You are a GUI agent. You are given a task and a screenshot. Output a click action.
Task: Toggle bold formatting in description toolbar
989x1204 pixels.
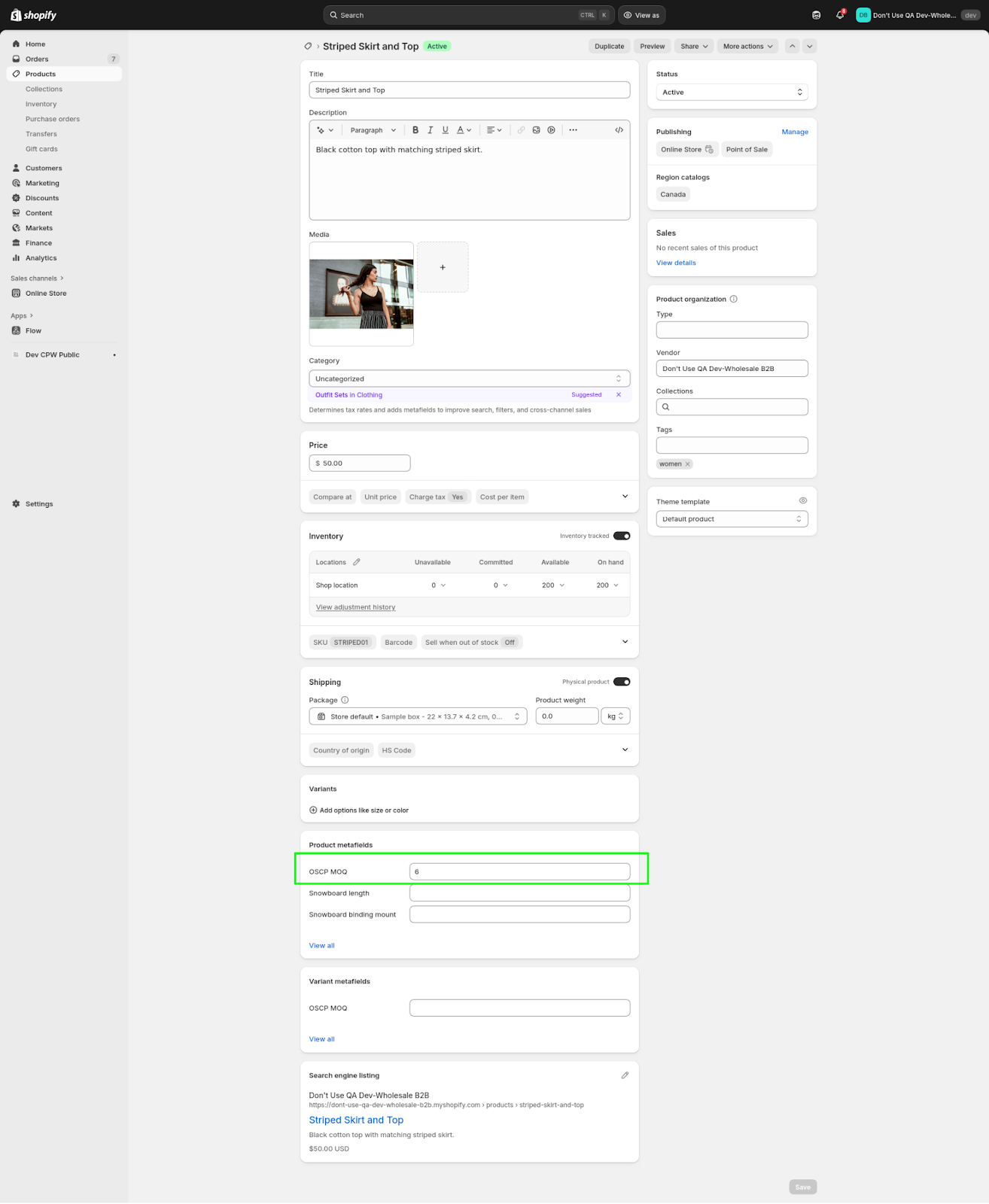tap(415, 130)
